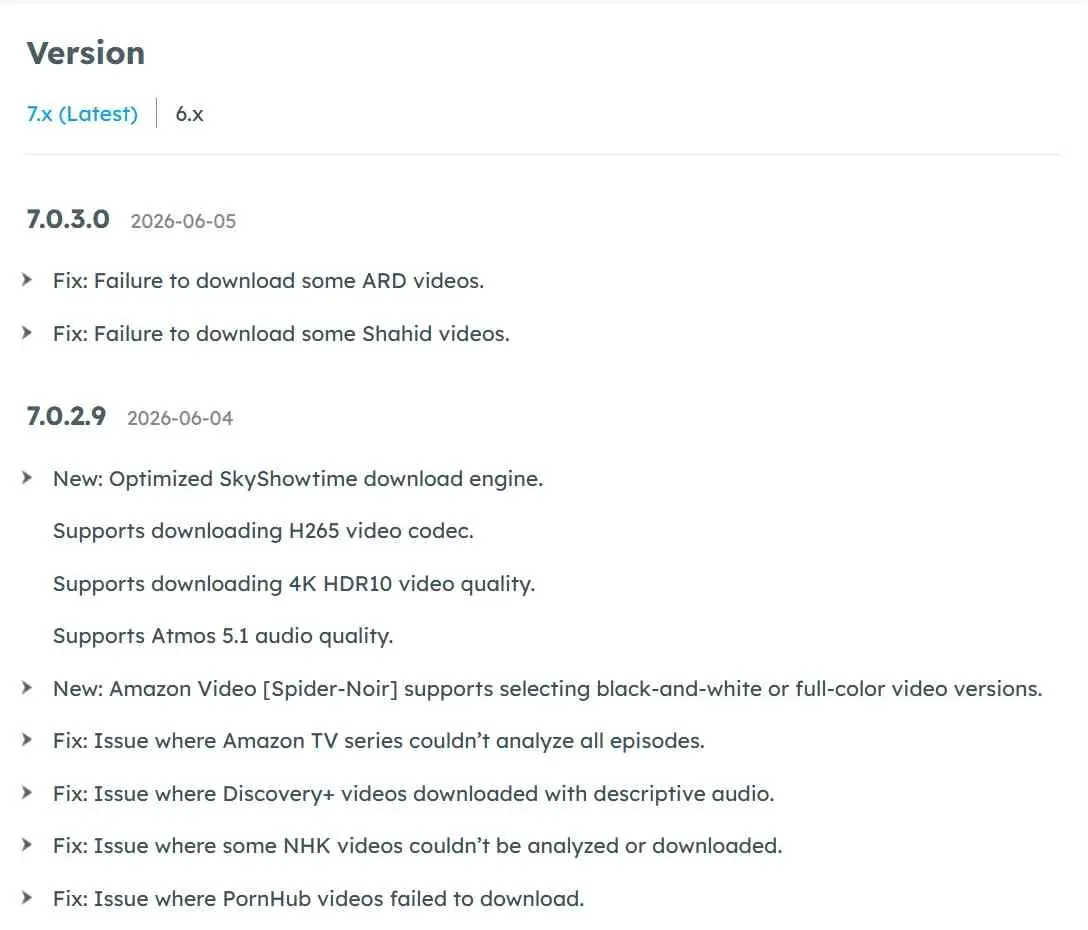Click 'New: Optimized SkyShowtime download engine.' text
The image size is (1088, 930).
point(298,479)
